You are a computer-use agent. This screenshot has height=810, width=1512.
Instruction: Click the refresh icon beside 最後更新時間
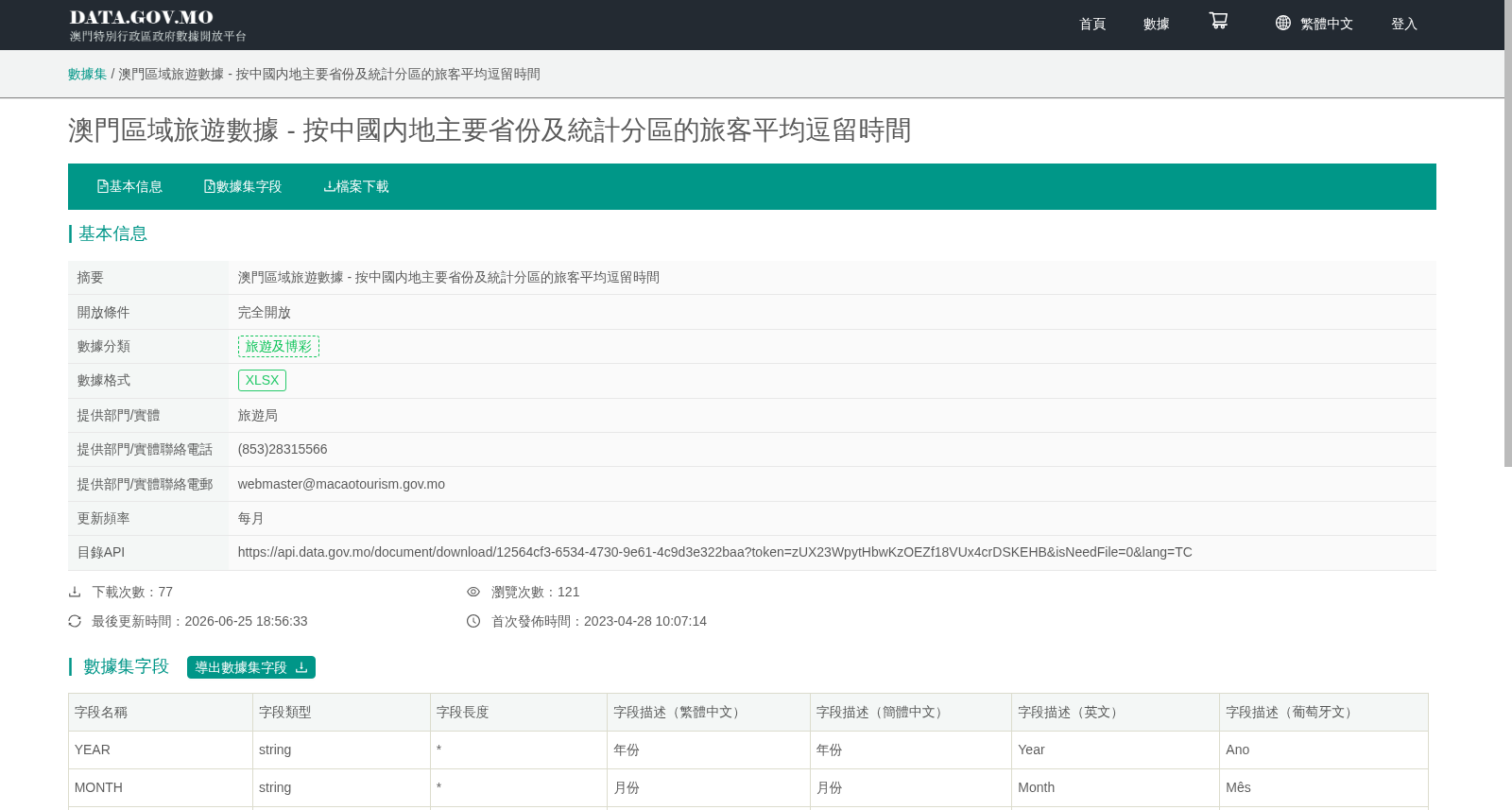(x=75, y=621)
